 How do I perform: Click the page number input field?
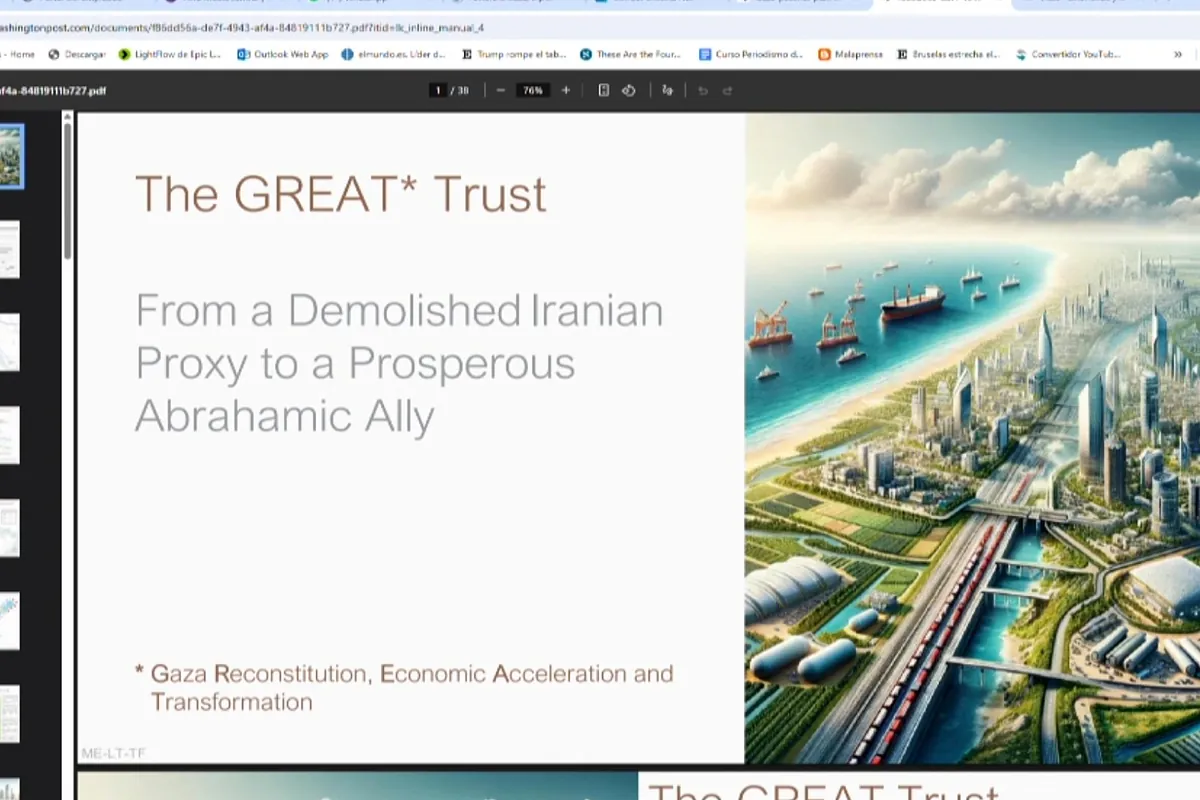click(x=438, y=90)
